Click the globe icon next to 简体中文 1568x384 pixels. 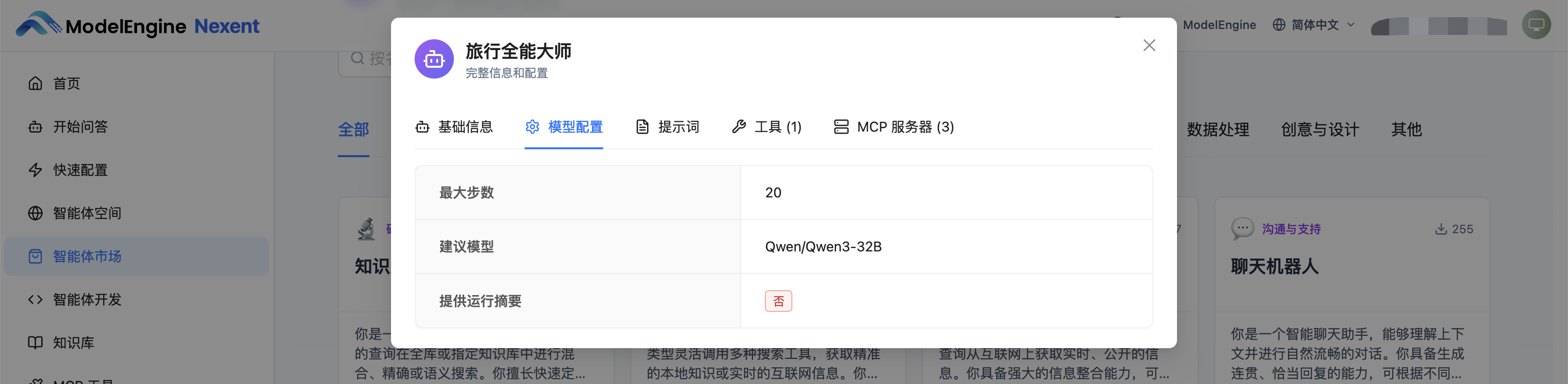point(1279,25)
